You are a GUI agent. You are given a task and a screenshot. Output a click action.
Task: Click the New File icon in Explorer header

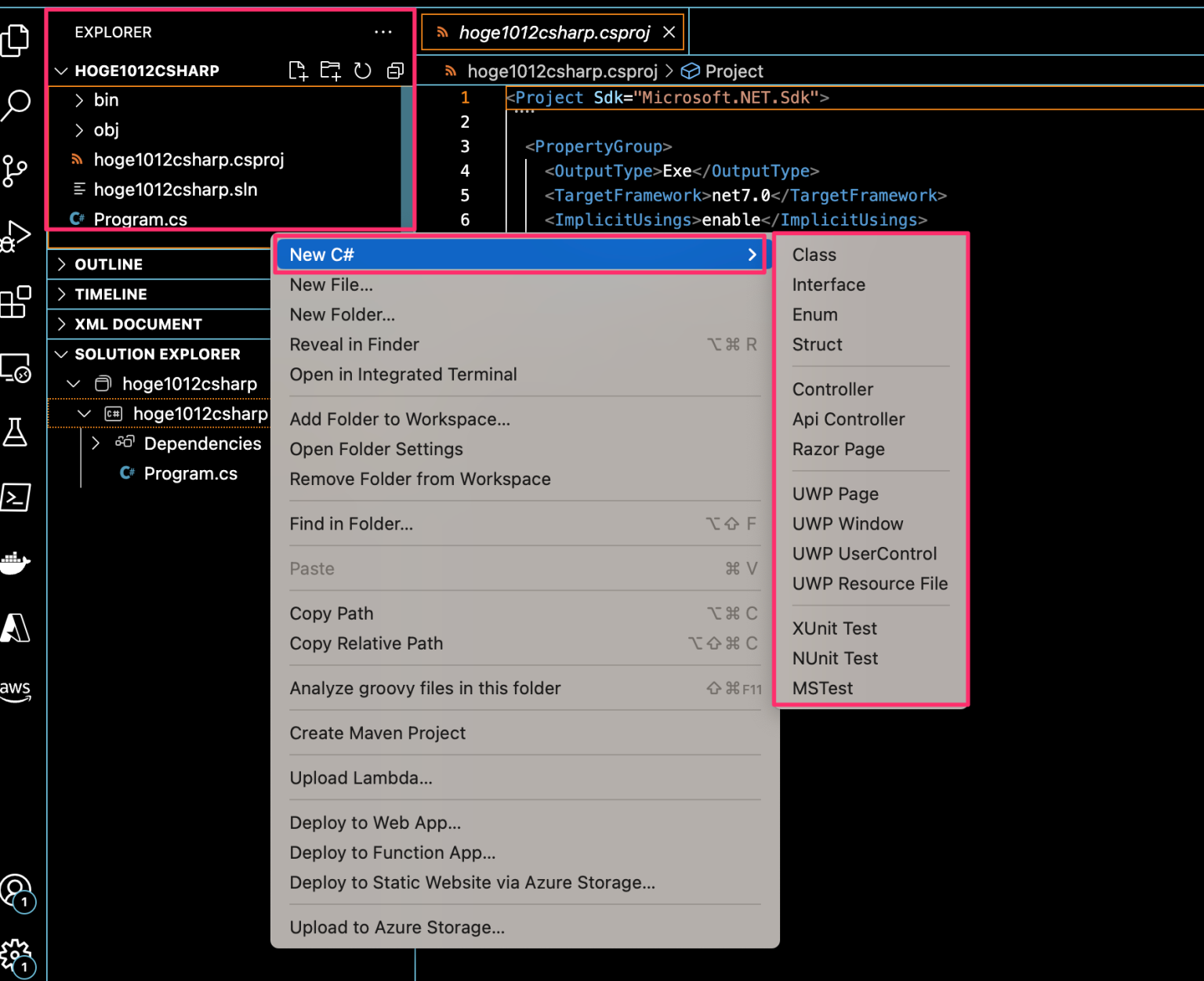298,71
